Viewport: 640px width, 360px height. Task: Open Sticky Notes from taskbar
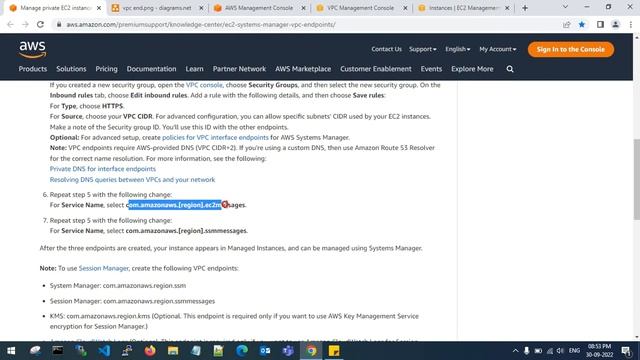tap(334, 351)
